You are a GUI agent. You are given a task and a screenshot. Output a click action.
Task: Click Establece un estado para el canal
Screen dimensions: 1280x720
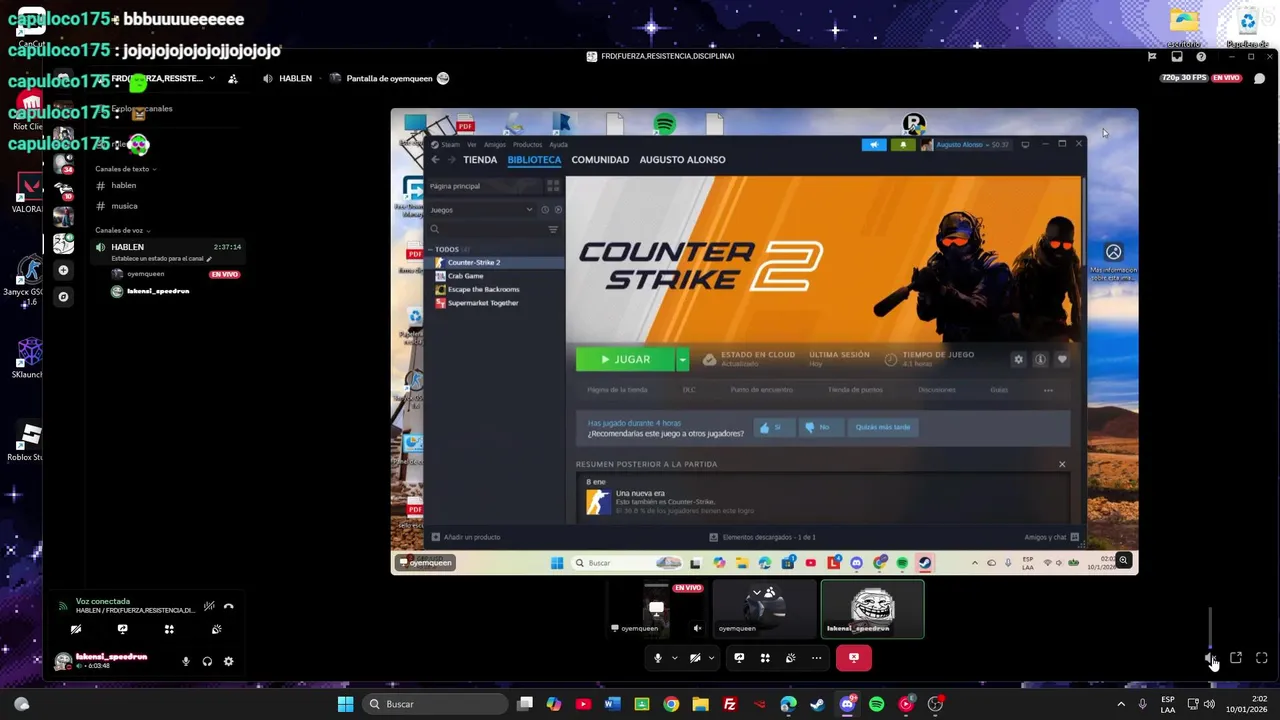click(158, 258)
